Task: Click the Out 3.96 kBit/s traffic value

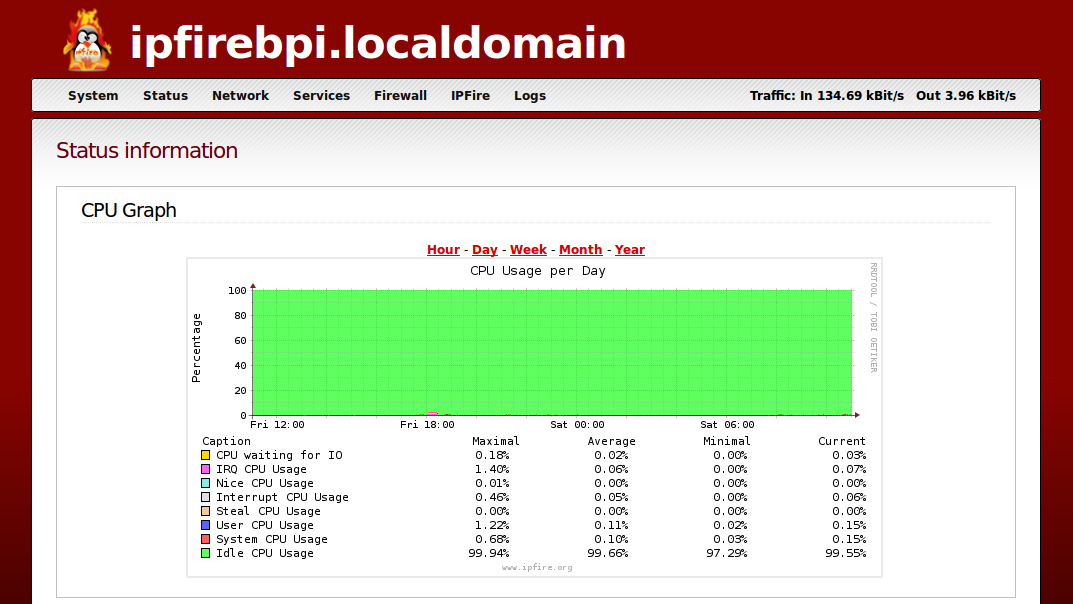Action: click(966, 96)
